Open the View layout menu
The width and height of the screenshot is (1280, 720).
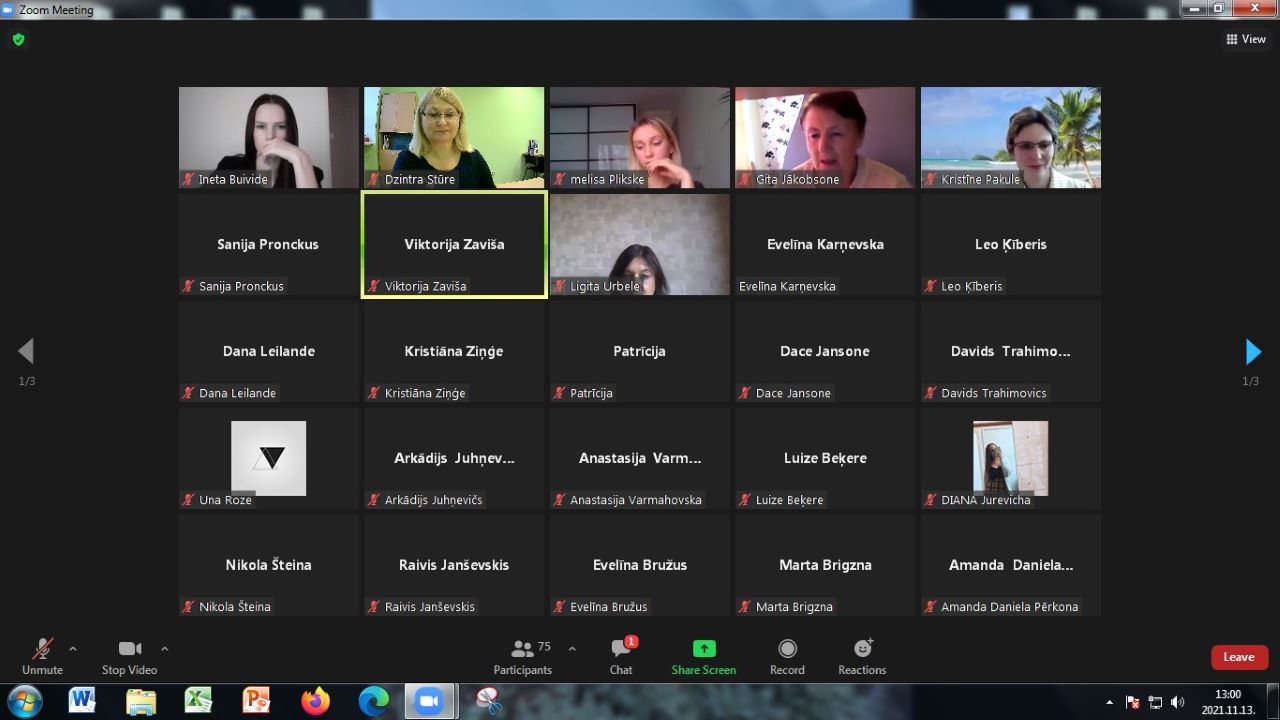tap(1246, 40)
